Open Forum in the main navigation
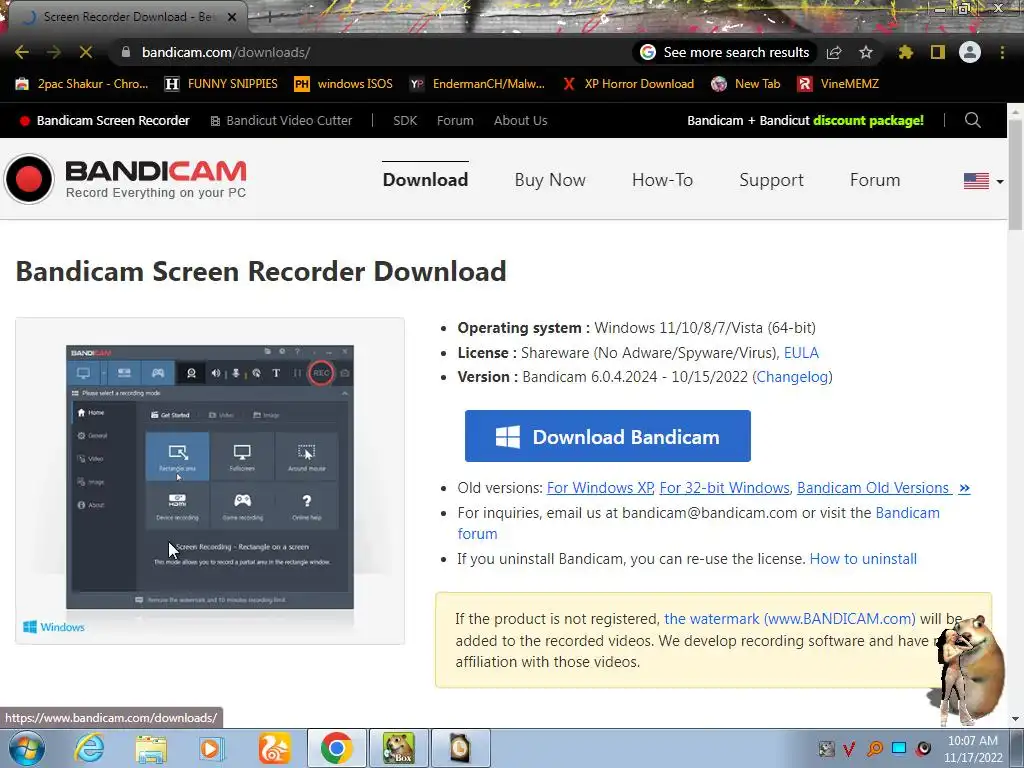This screenshot has width=1024, height=768. [x=875, y=180]
